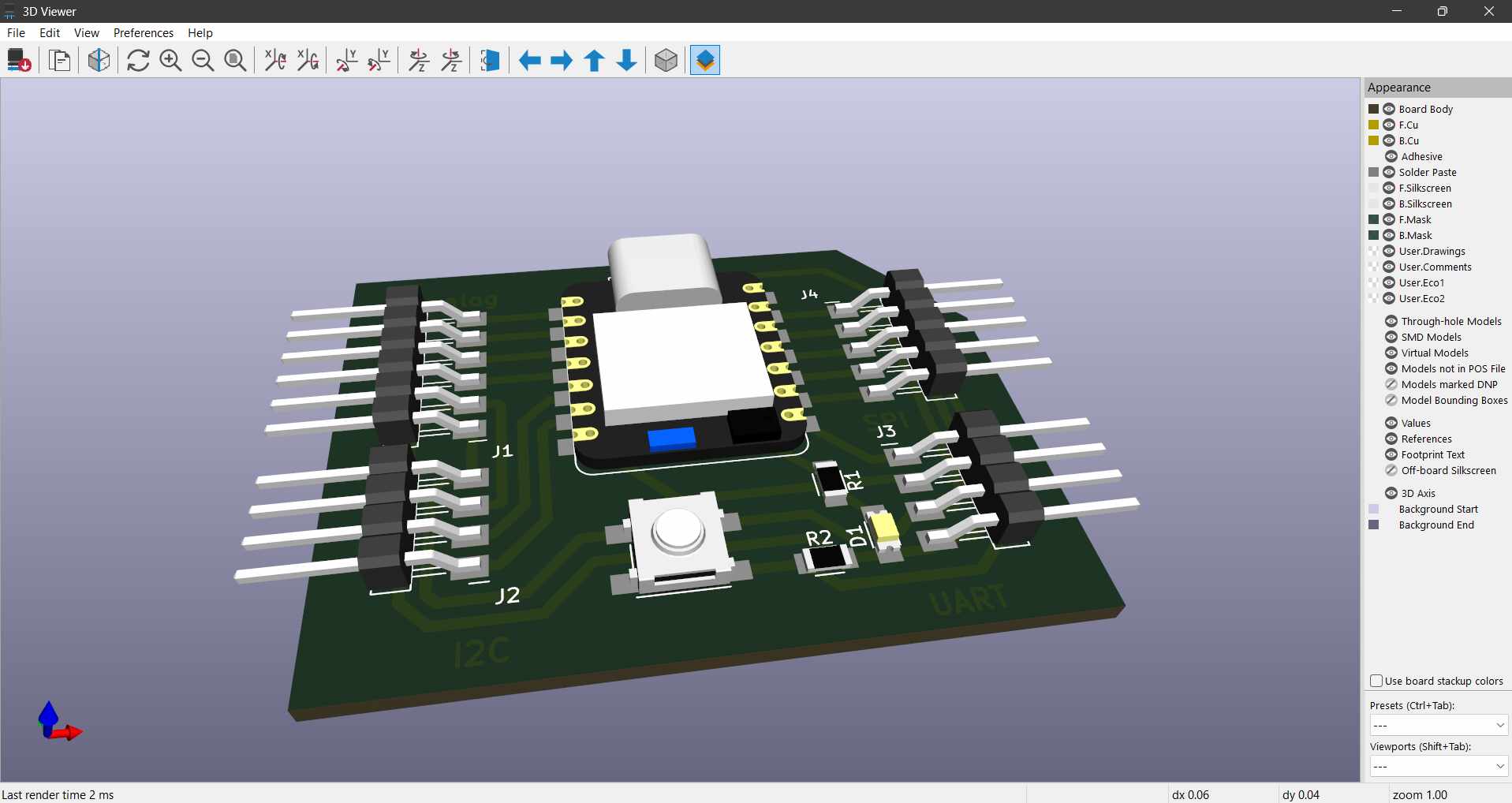The width and height of the screenshot is (1512, 803).
Task: Rotate the board around Y axis
Action: click(346, 60)
